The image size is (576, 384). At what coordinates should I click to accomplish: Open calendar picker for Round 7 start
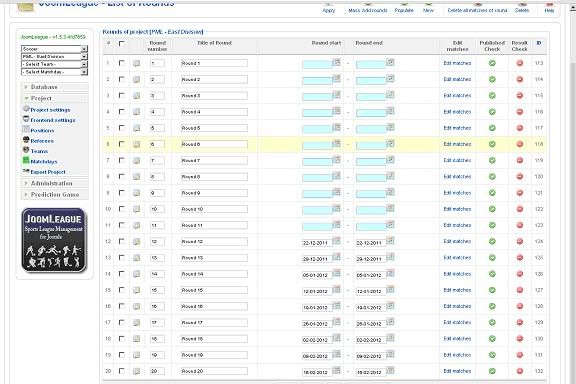point(336,159)
